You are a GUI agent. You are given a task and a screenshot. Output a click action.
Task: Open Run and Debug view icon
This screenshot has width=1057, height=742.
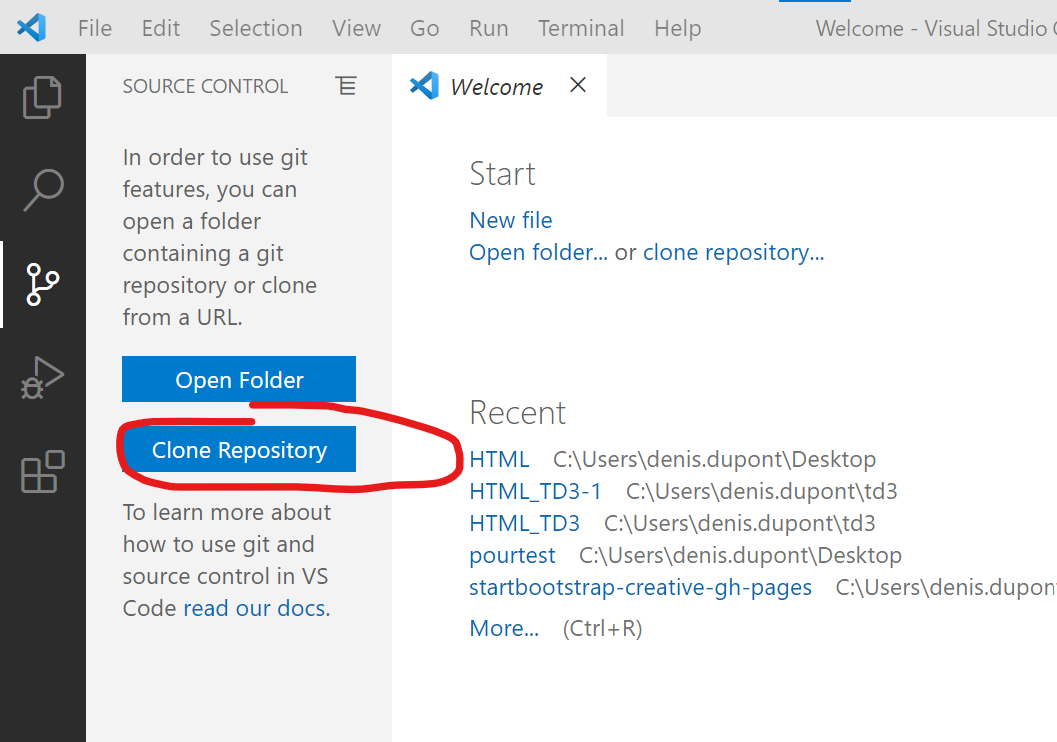tap(42, 378)
